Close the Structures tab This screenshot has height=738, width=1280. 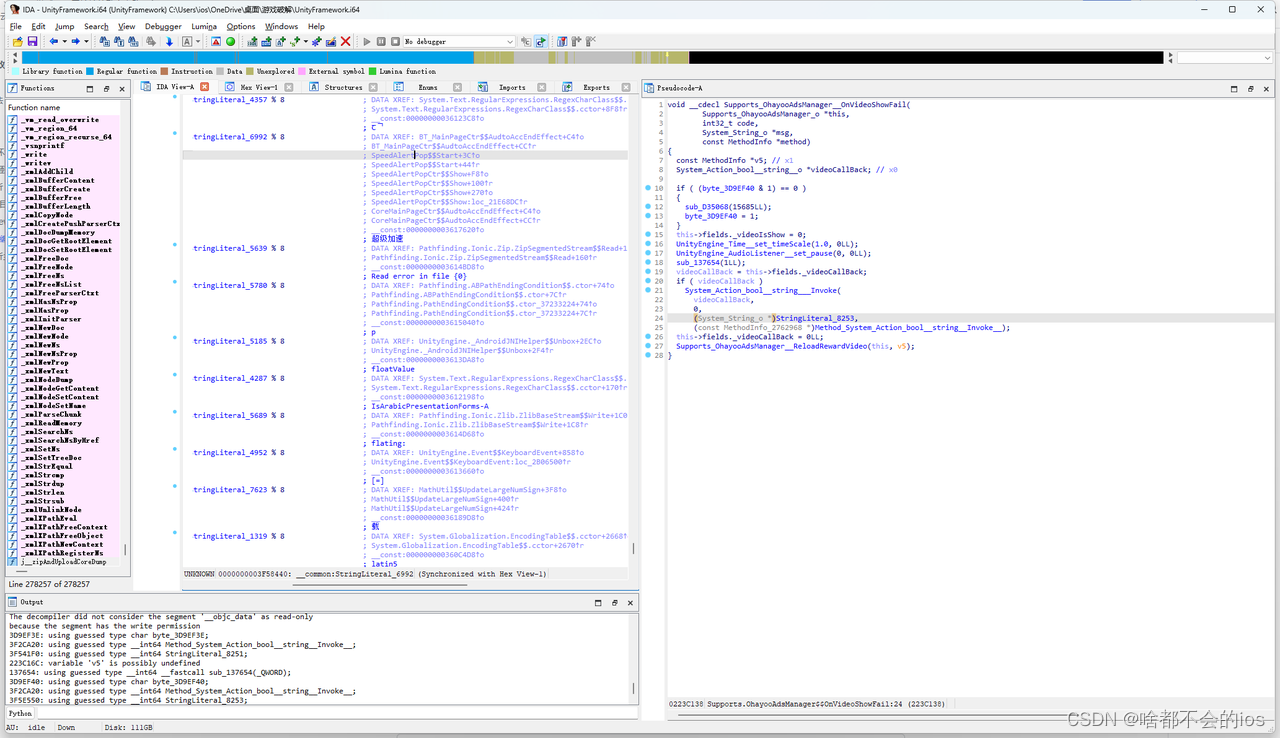click(373, 87)
